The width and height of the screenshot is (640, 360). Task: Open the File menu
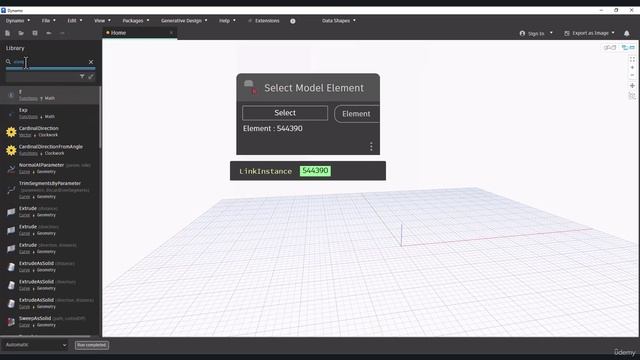(x=48, y=20)
